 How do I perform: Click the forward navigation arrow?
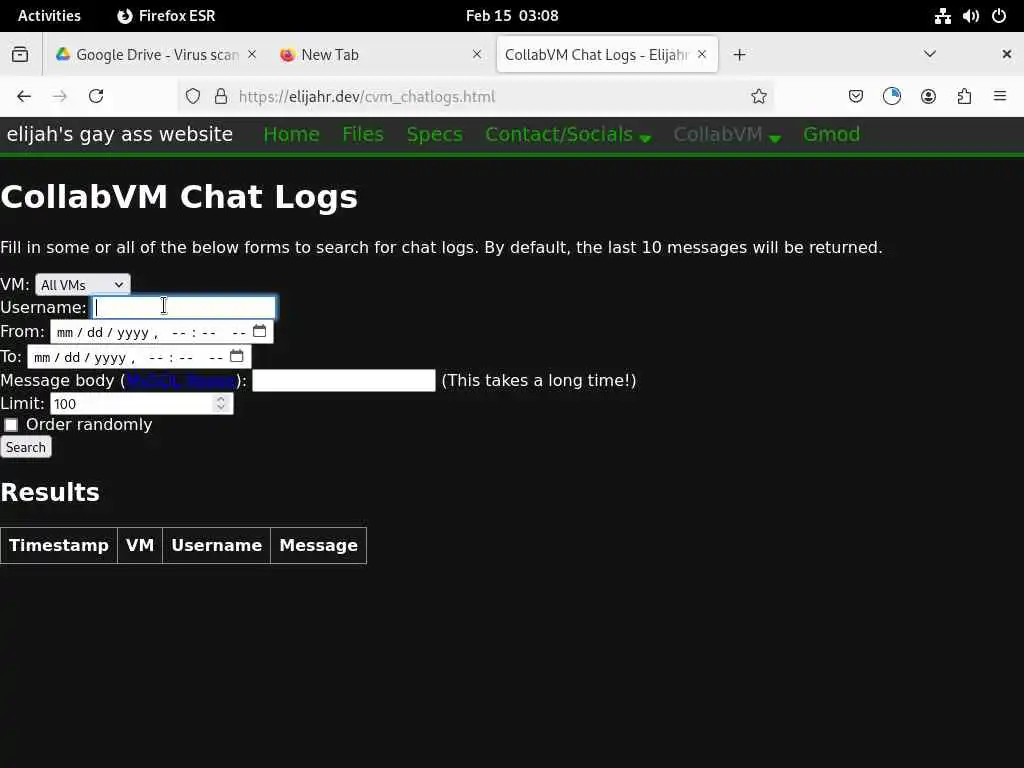[x=59, y=97]
